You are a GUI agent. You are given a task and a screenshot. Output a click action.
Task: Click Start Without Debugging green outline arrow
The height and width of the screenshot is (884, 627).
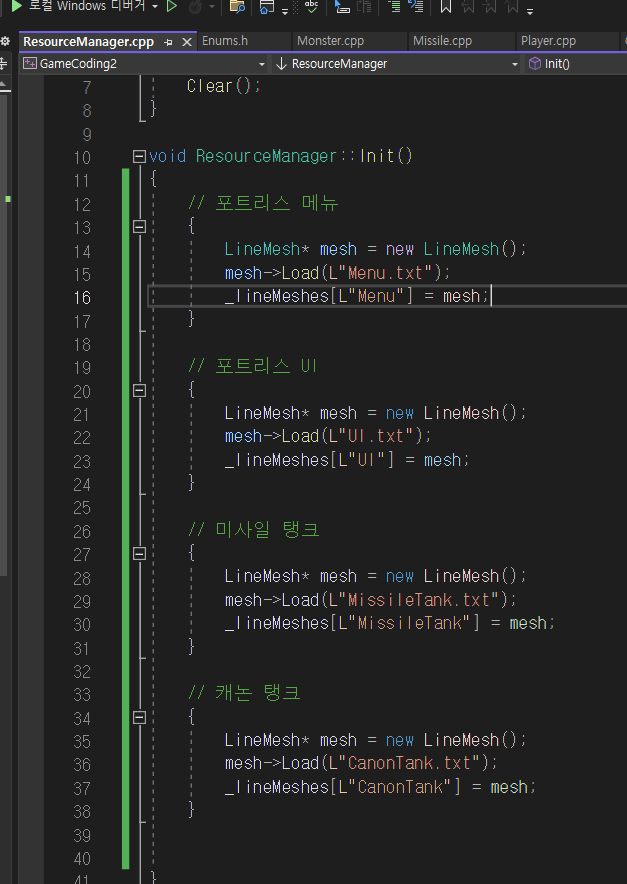point(172,7)
